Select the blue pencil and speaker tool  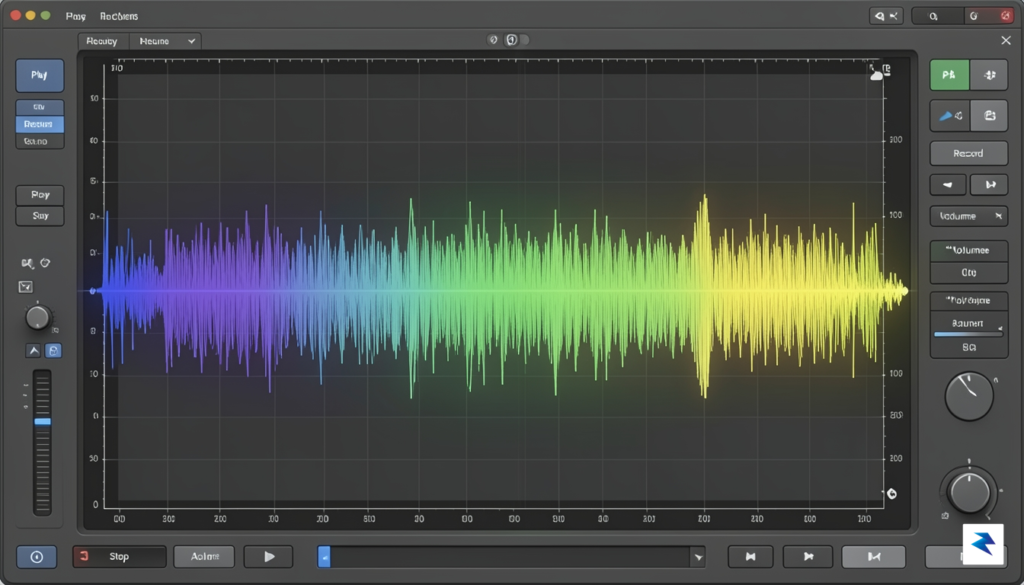(950, 116)
